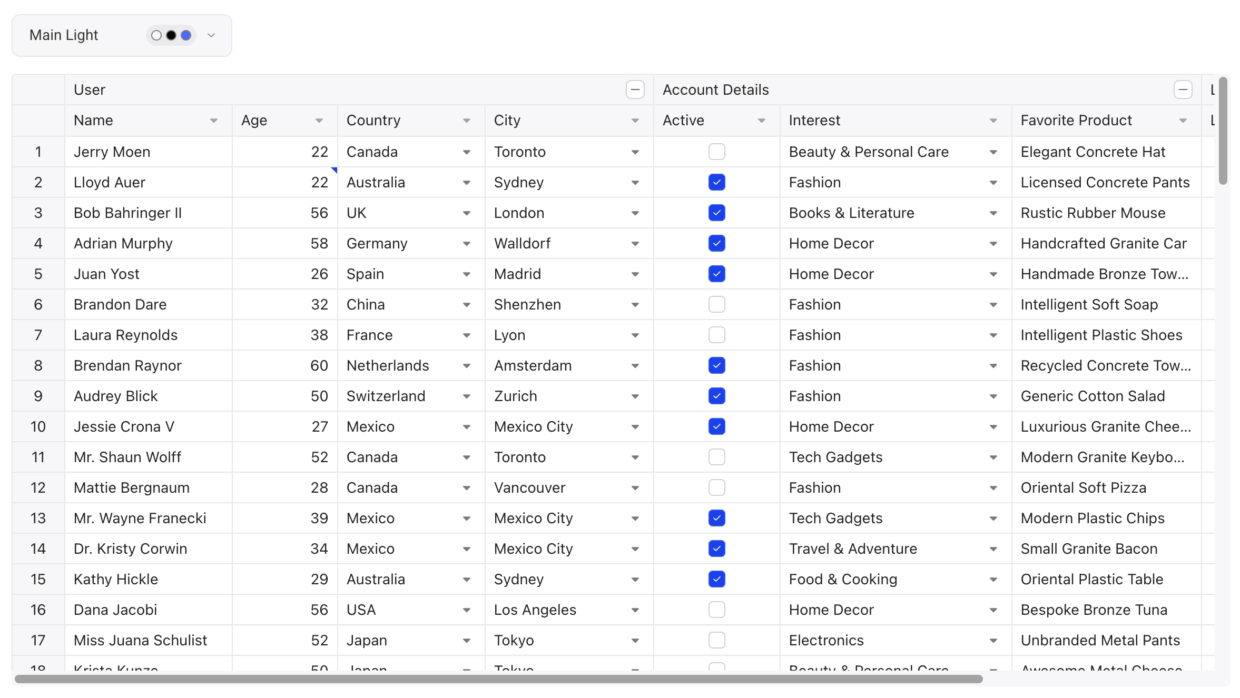Open the Main Light theme dropdown

click(x=122, y=35)
